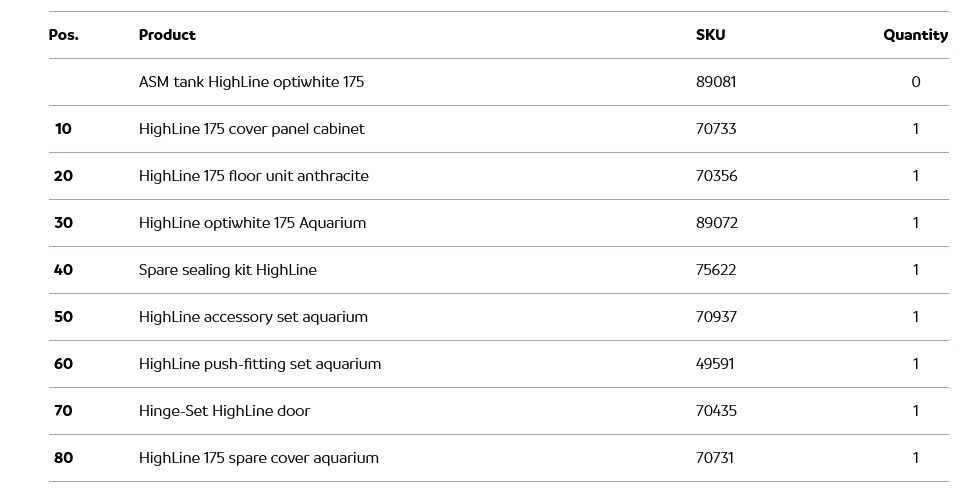Image resolution: width=980 pixels, height=494 pixels.
Task: Select HighLine 175 cover panel cabinet
Action: click(251, 129)
